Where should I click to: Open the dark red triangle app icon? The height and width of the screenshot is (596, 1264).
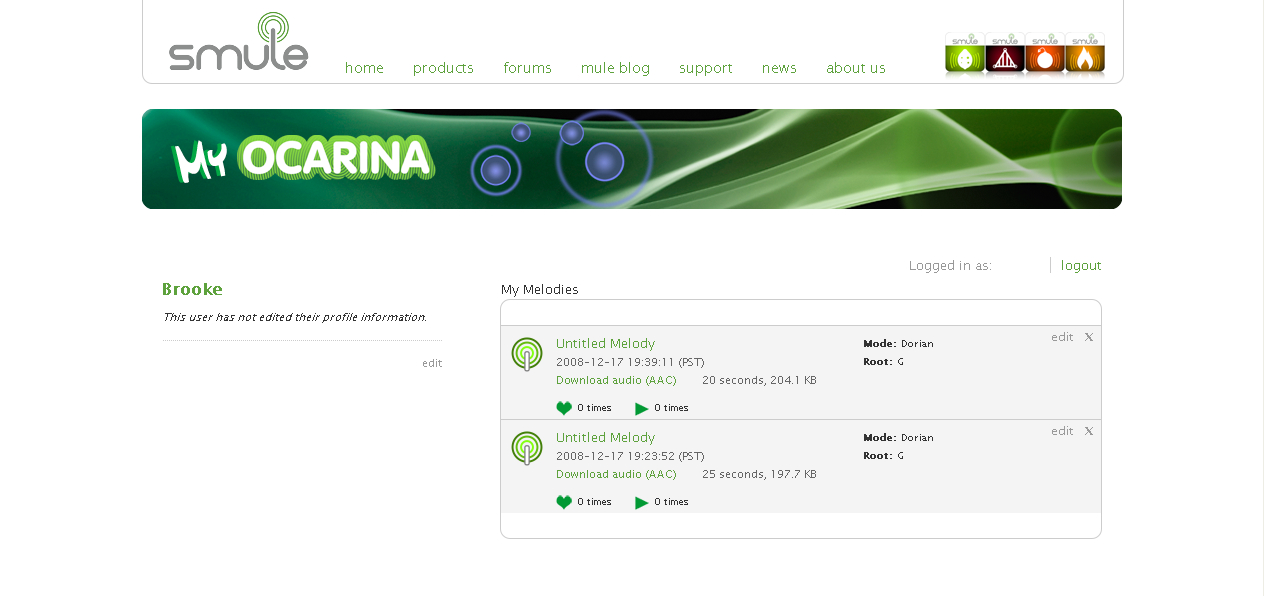(x=1004, y=55)
